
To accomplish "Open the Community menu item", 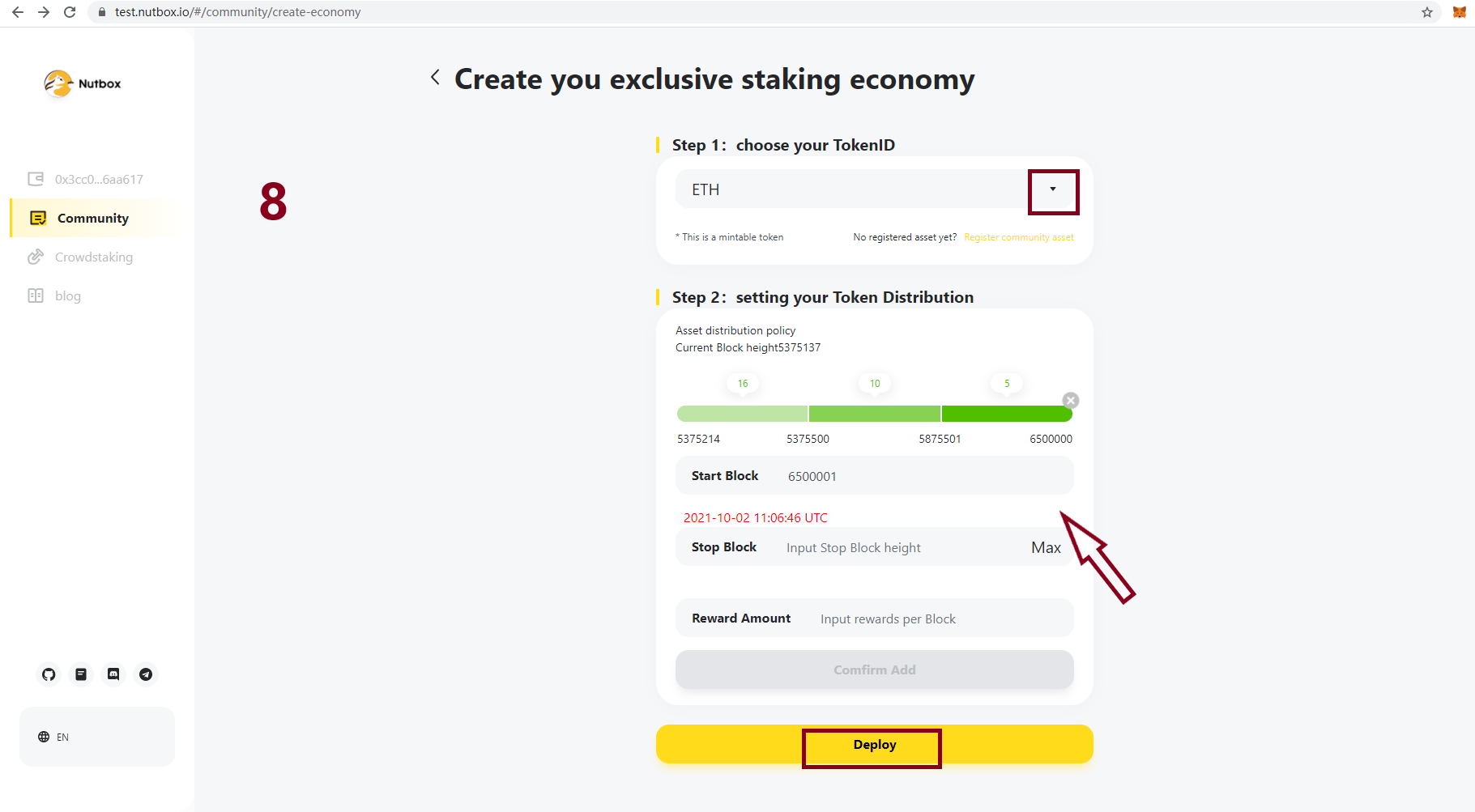I will [x=92, y=219].
